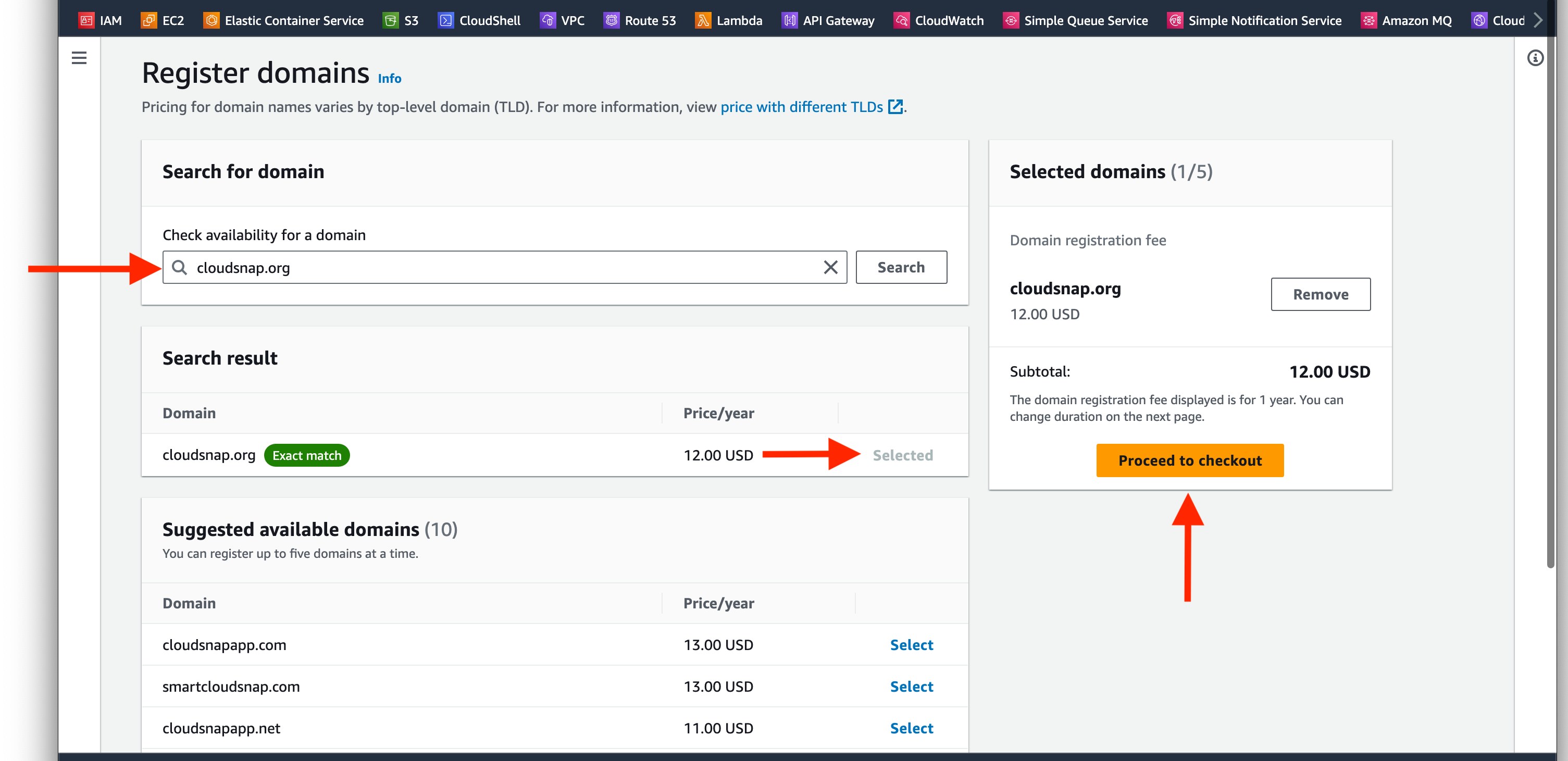Select smartcloudsnap.com domain

[x=911, y=686]
